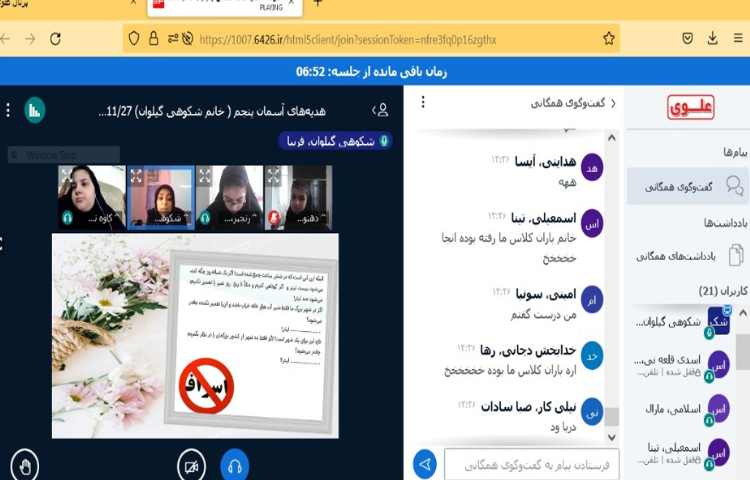
Task: Fullscreen the رنجبر webcam with expand icon
Action: point(205,176)
